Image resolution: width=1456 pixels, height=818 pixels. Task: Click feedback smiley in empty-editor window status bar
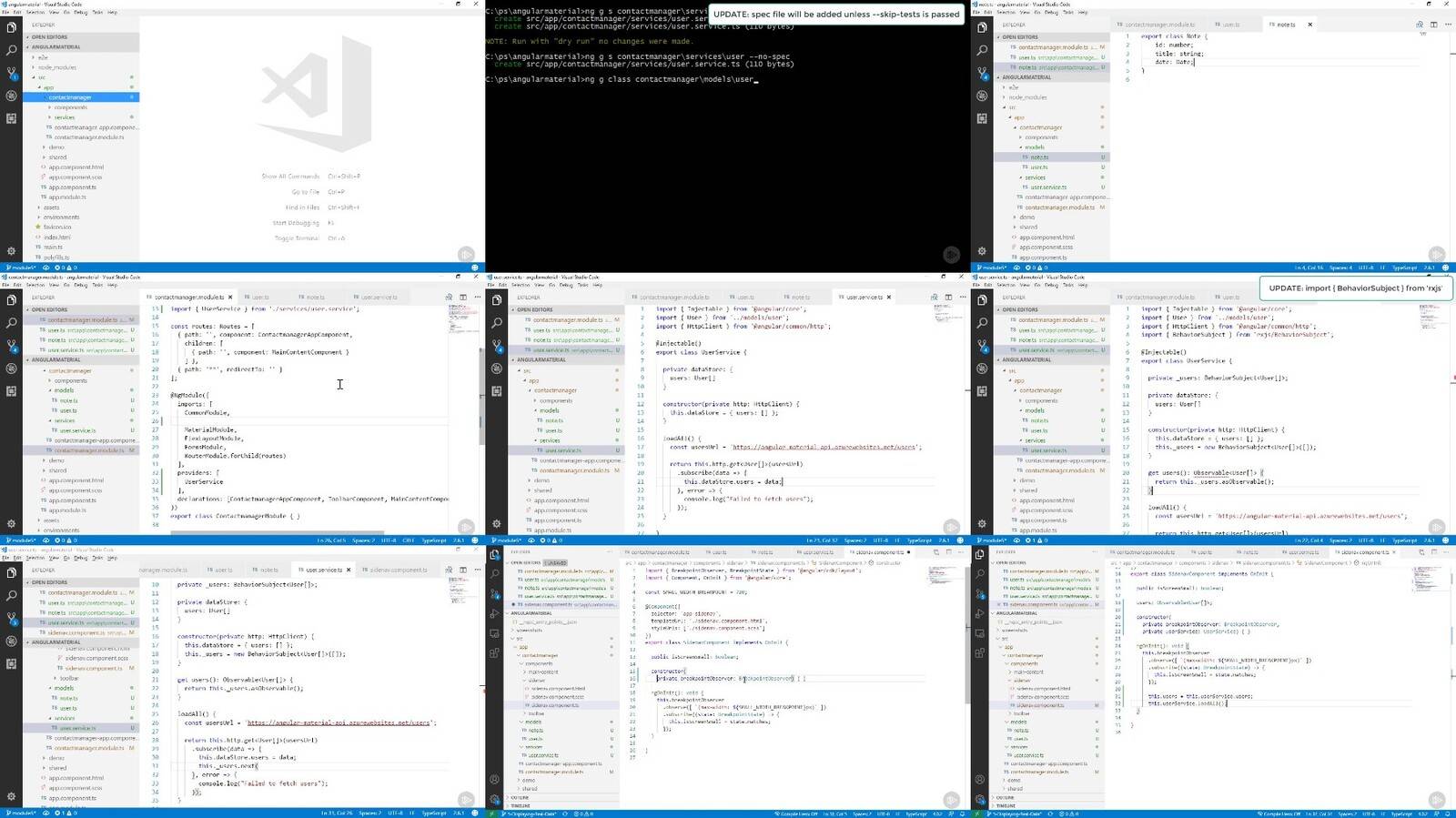tap(474, 268)
